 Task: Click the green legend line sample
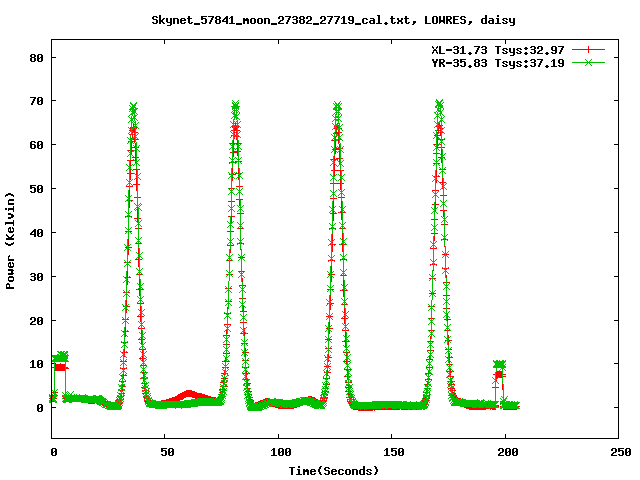pos(588,62)
